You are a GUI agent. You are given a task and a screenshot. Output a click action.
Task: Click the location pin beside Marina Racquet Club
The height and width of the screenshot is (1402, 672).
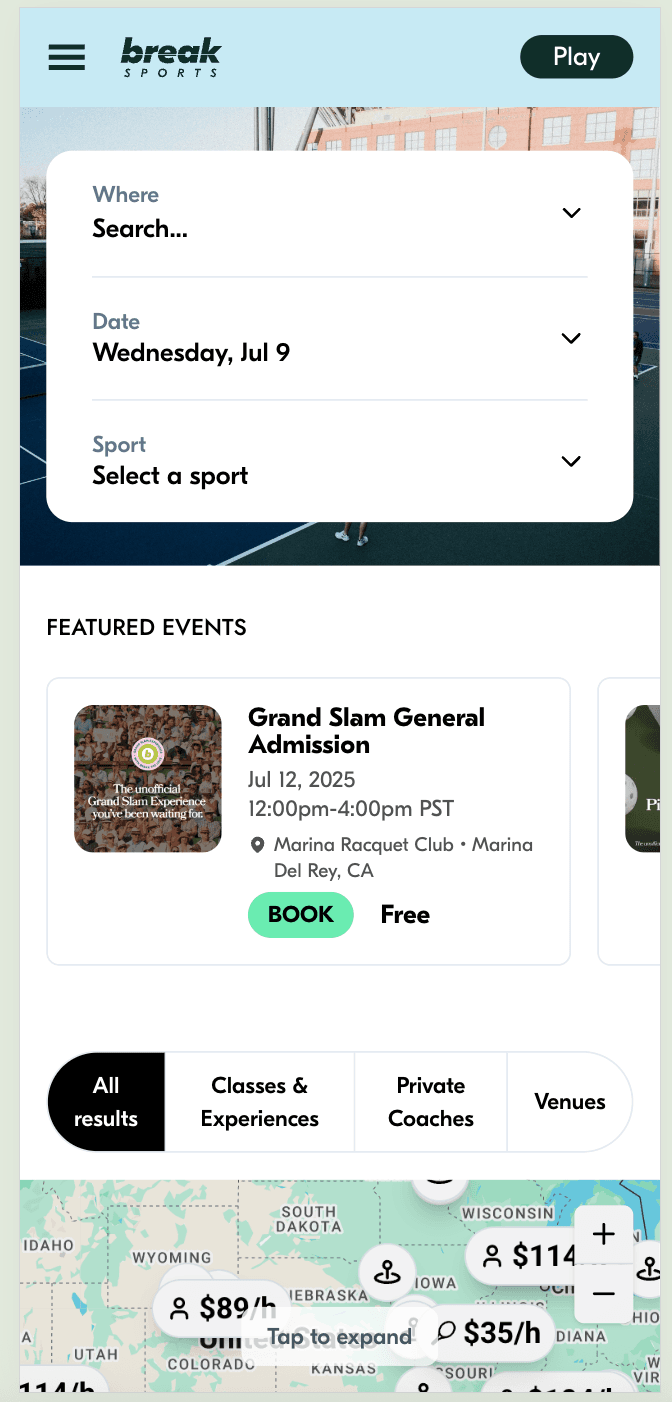point(257,846)
